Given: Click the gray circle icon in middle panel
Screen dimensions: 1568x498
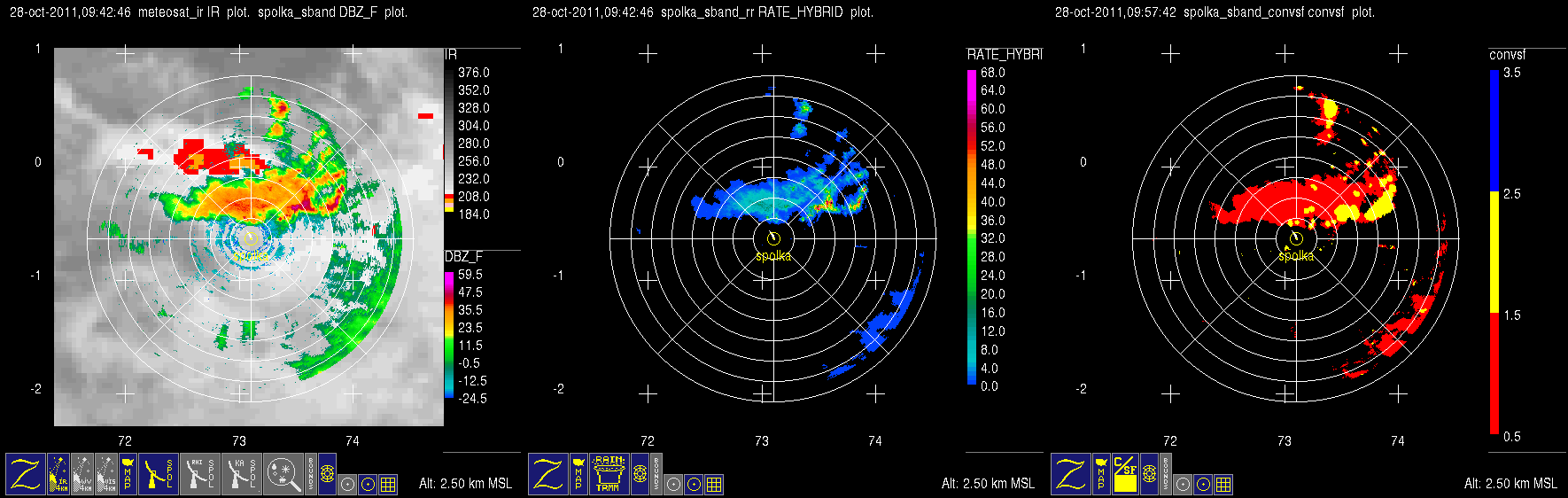Looking at the screenshot, I should (673, 485).
